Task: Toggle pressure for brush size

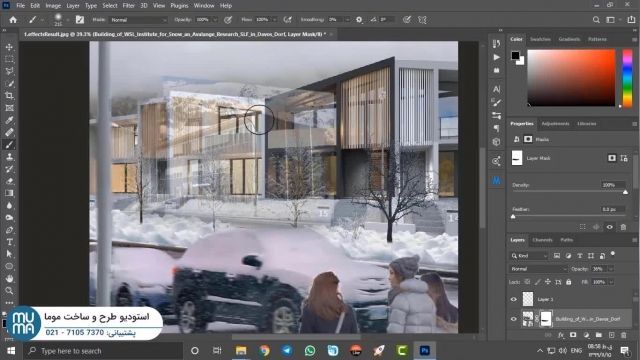Action: pyautogui.click(x=407, y=20)
